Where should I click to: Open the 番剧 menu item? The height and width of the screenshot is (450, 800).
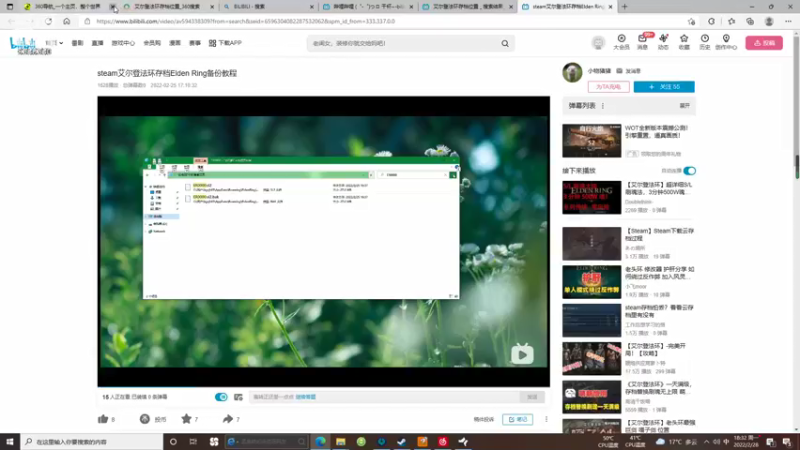pyautogui.click(x=77, y=43)
